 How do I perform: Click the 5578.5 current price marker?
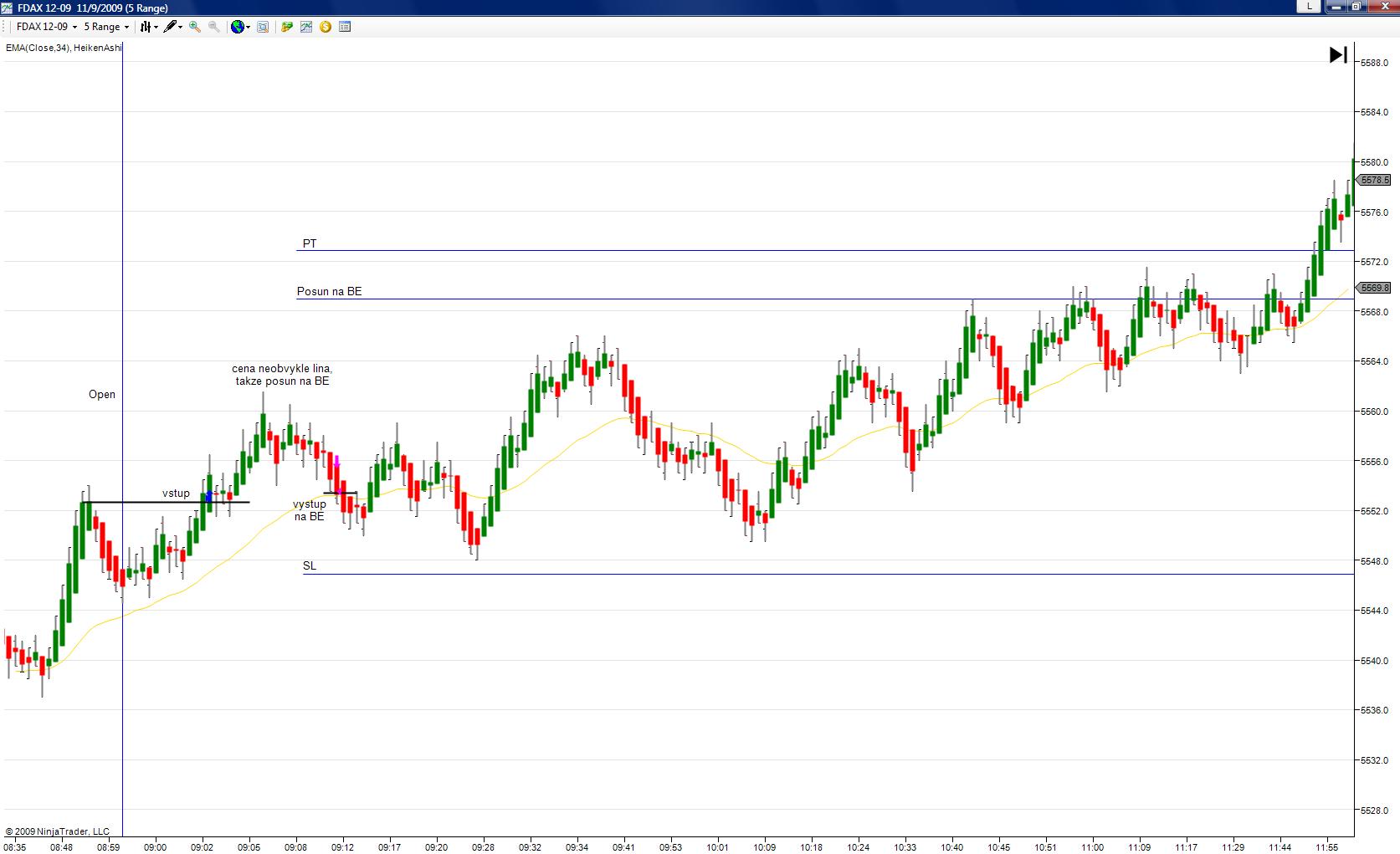click(1374, 180)
